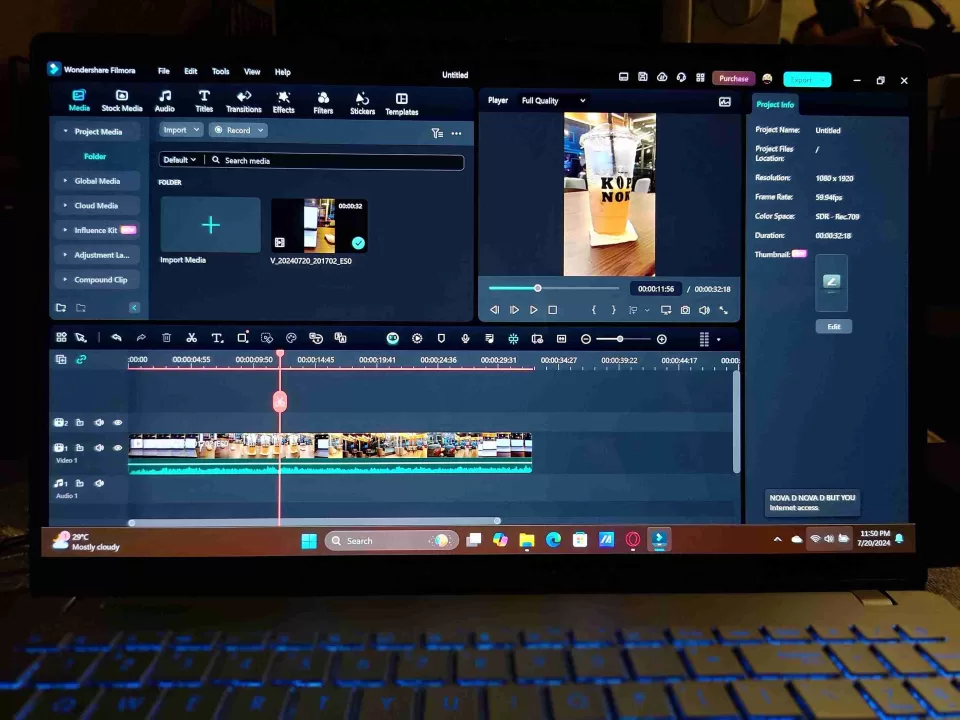Click the Play button in player

[x=534, y=310]
